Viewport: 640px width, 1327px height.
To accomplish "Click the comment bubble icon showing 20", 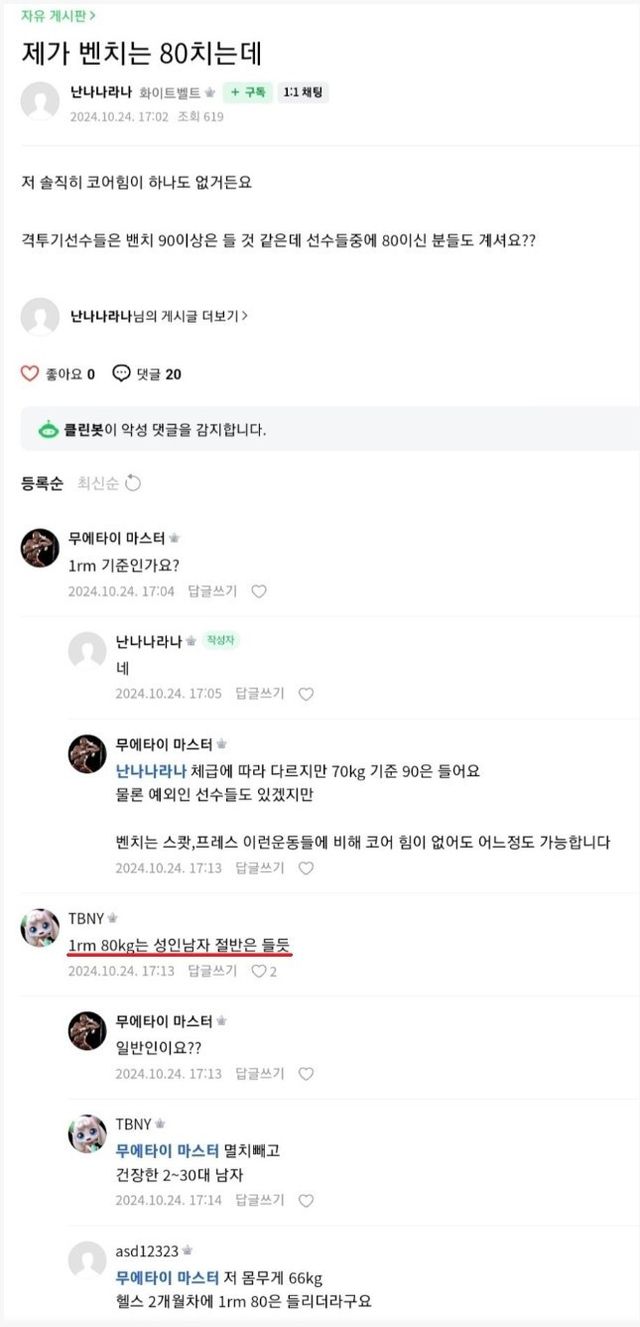I will [121, 374].
